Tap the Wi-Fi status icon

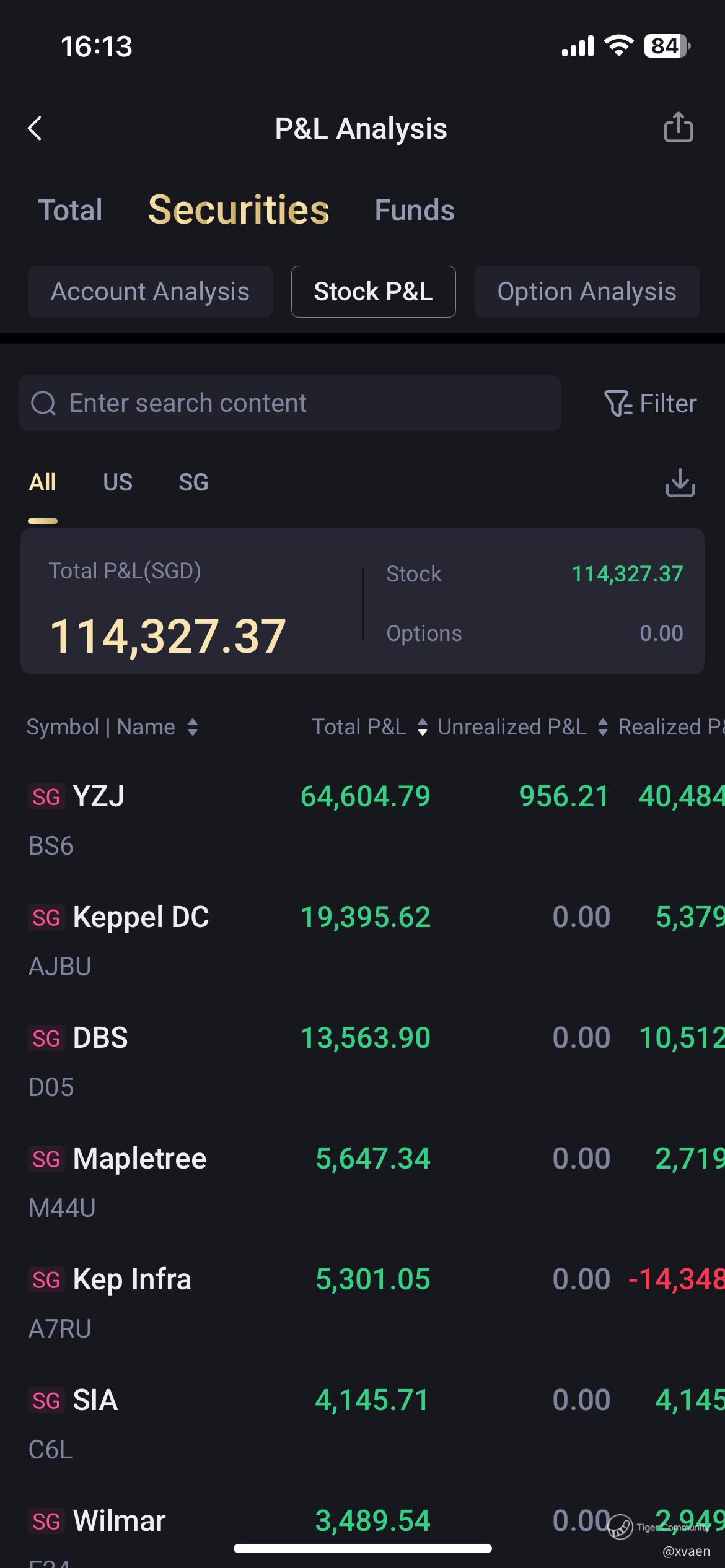click(618, 46)
